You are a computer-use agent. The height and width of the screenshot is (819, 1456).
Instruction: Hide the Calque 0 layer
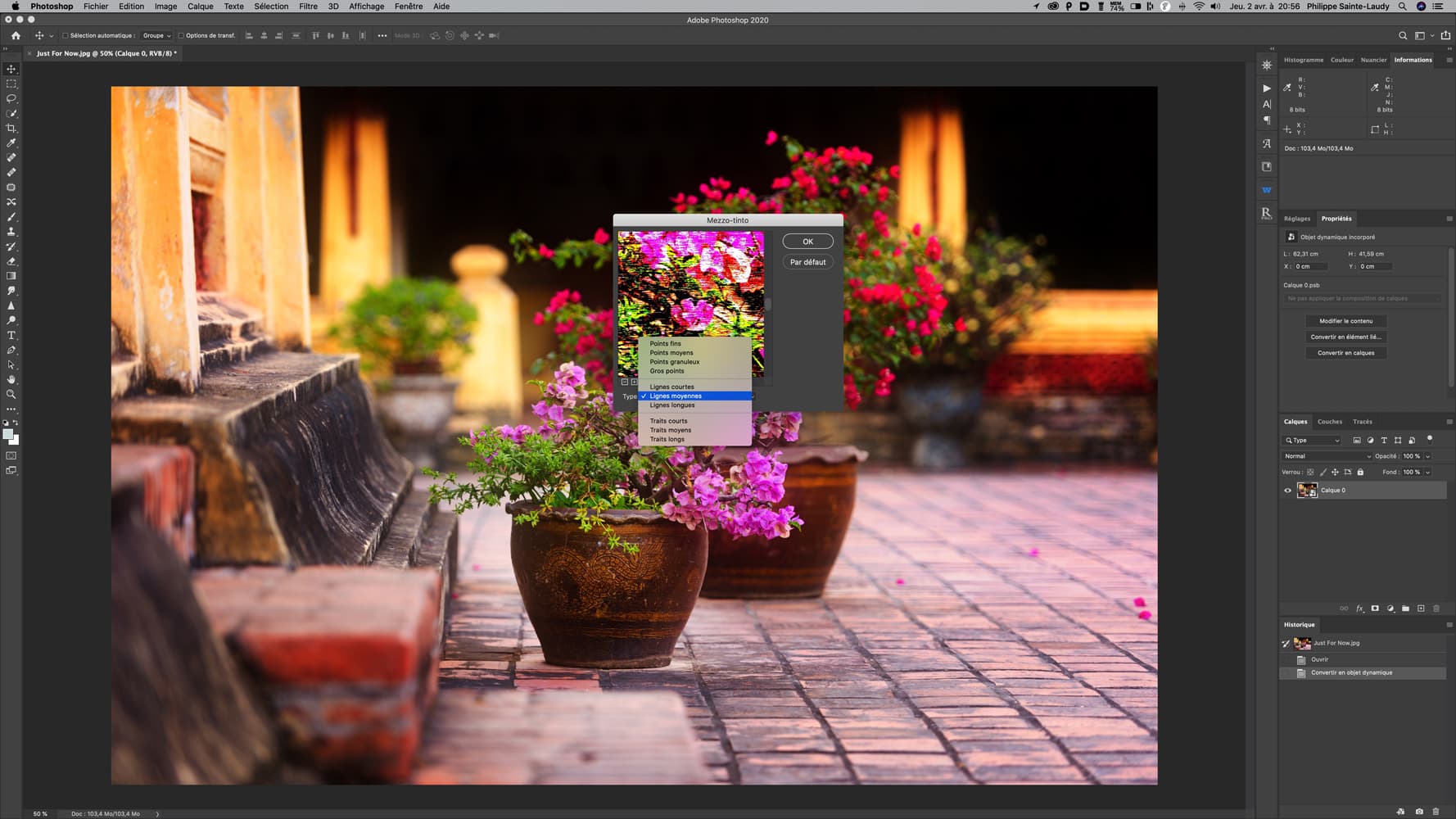1287,491
